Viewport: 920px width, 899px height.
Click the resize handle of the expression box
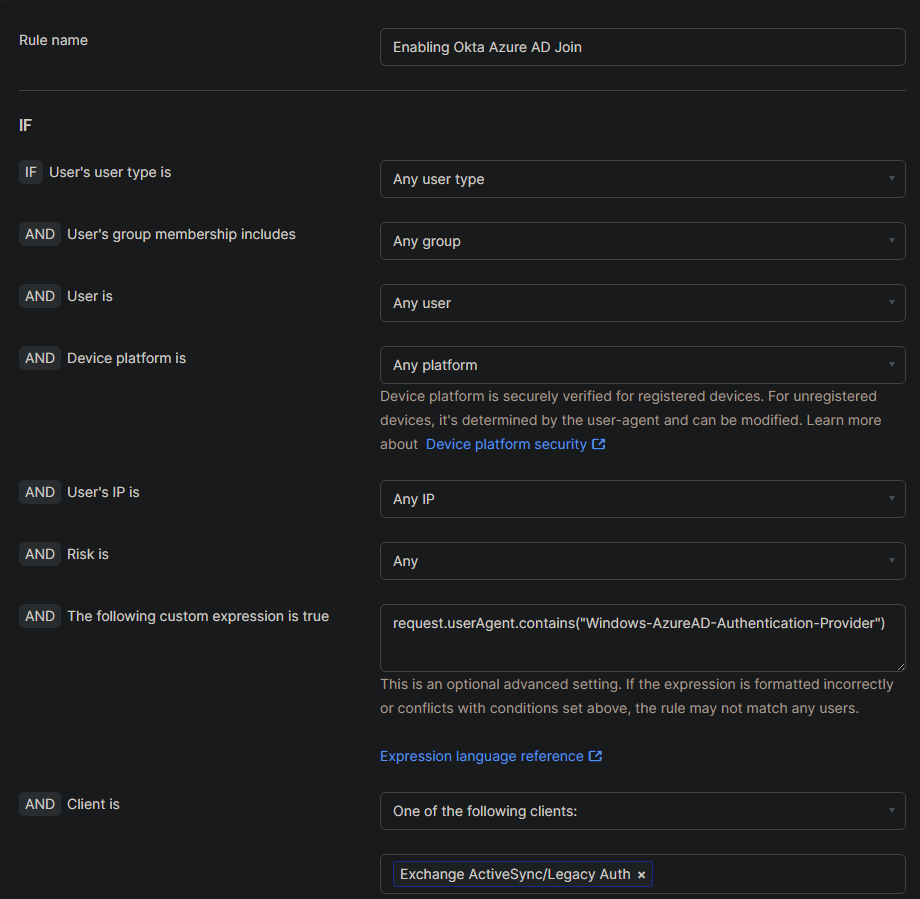899,668
